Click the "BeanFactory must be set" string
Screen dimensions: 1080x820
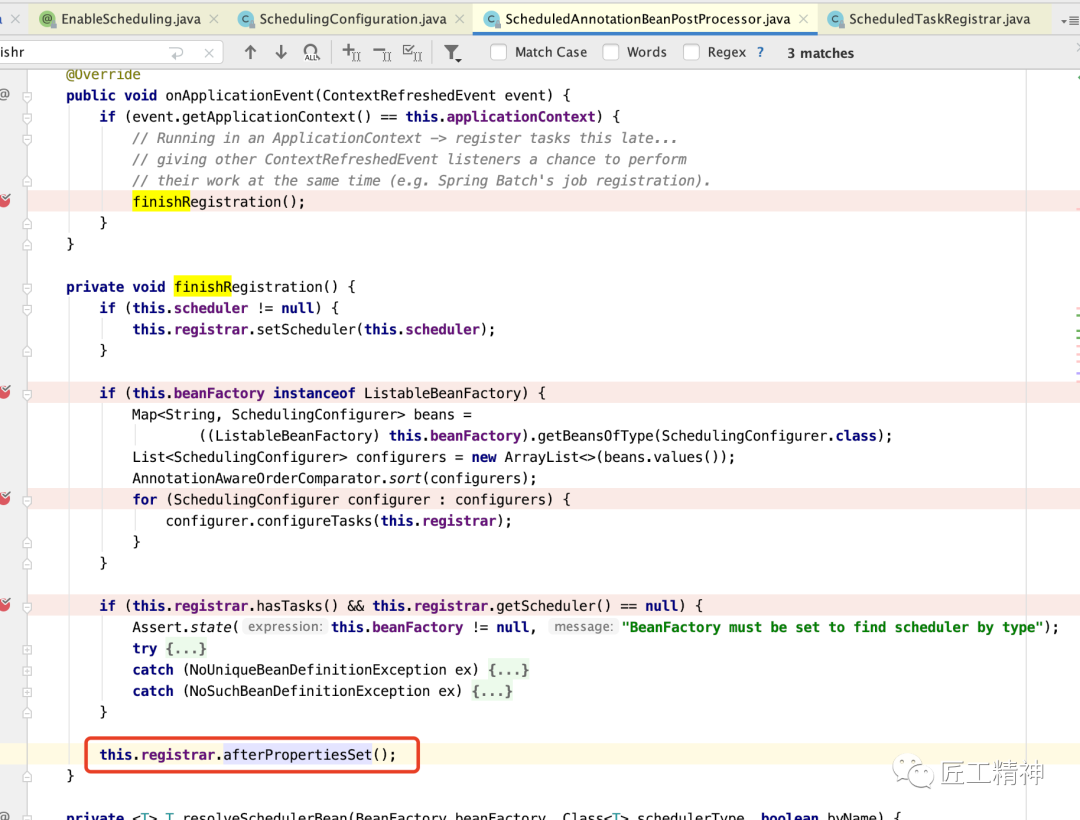pyautogui.click(x=833, y=627)
